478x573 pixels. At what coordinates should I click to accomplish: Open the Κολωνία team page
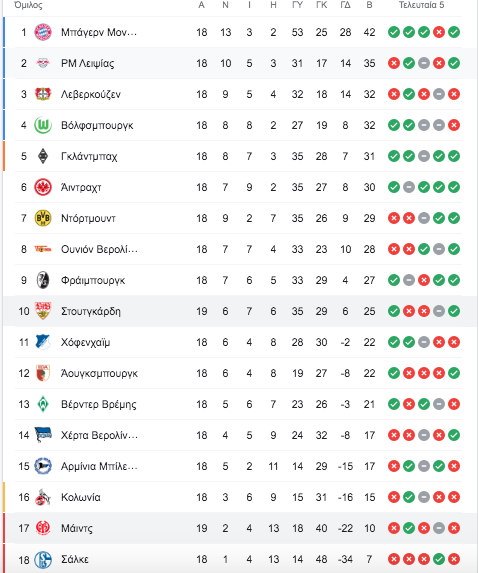coord(80,497)
